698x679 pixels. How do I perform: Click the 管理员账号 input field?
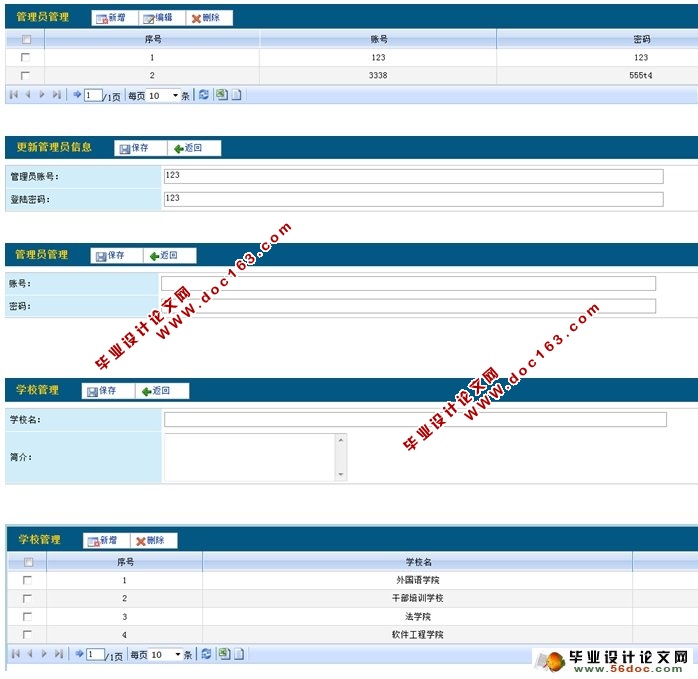[414, 176]
